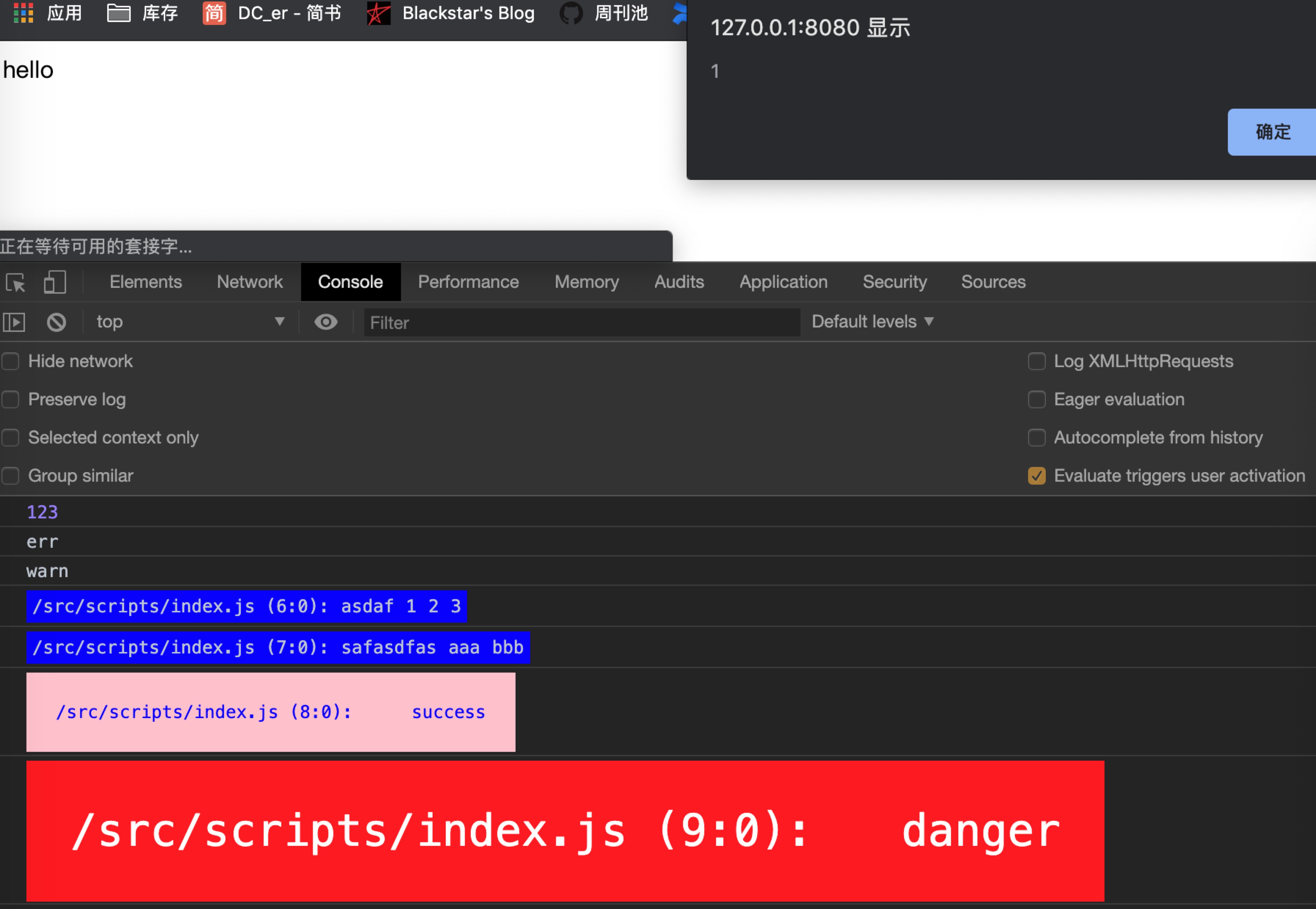Click the console Filter input field
The image size is (1316, 909).
click(581, 323)
